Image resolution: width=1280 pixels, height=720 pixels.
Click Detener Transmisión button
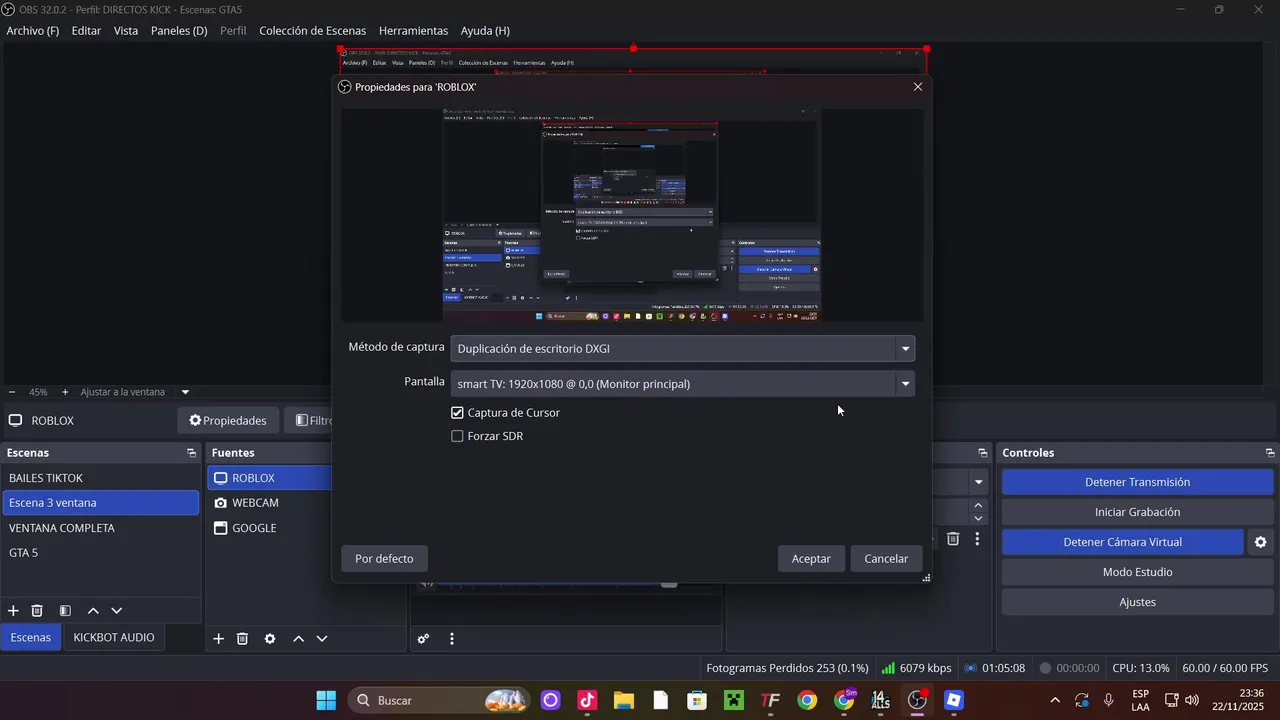tap(1137, 482)
